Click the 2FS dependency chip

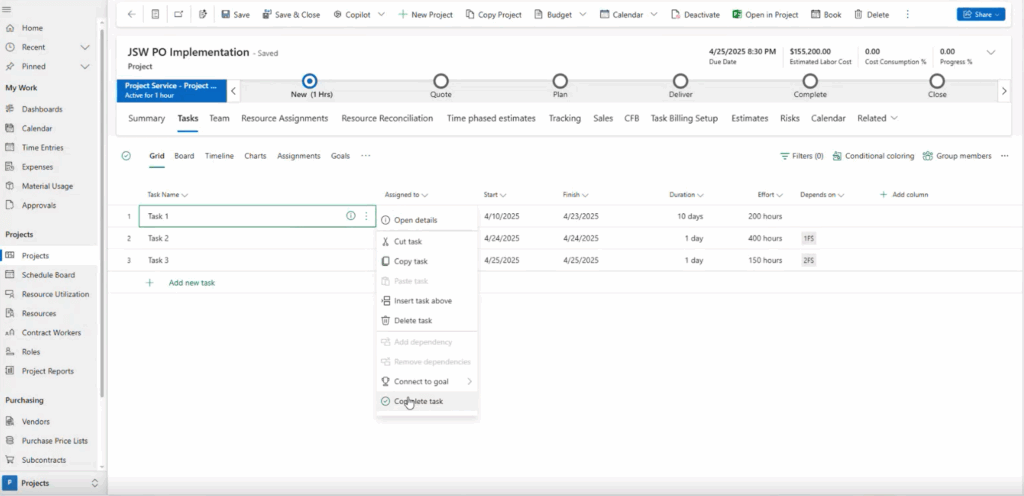coord(808,260)
